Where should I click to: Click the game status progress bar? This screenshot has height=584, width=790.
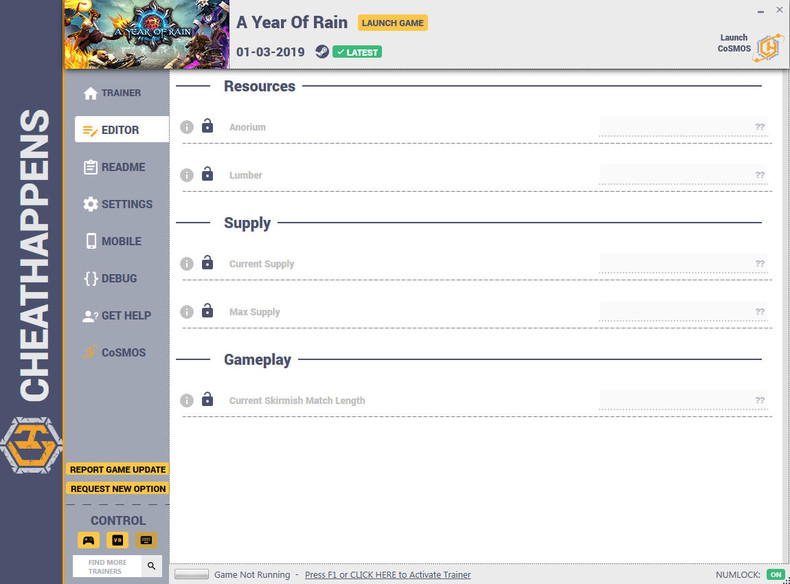pos(191,574)
